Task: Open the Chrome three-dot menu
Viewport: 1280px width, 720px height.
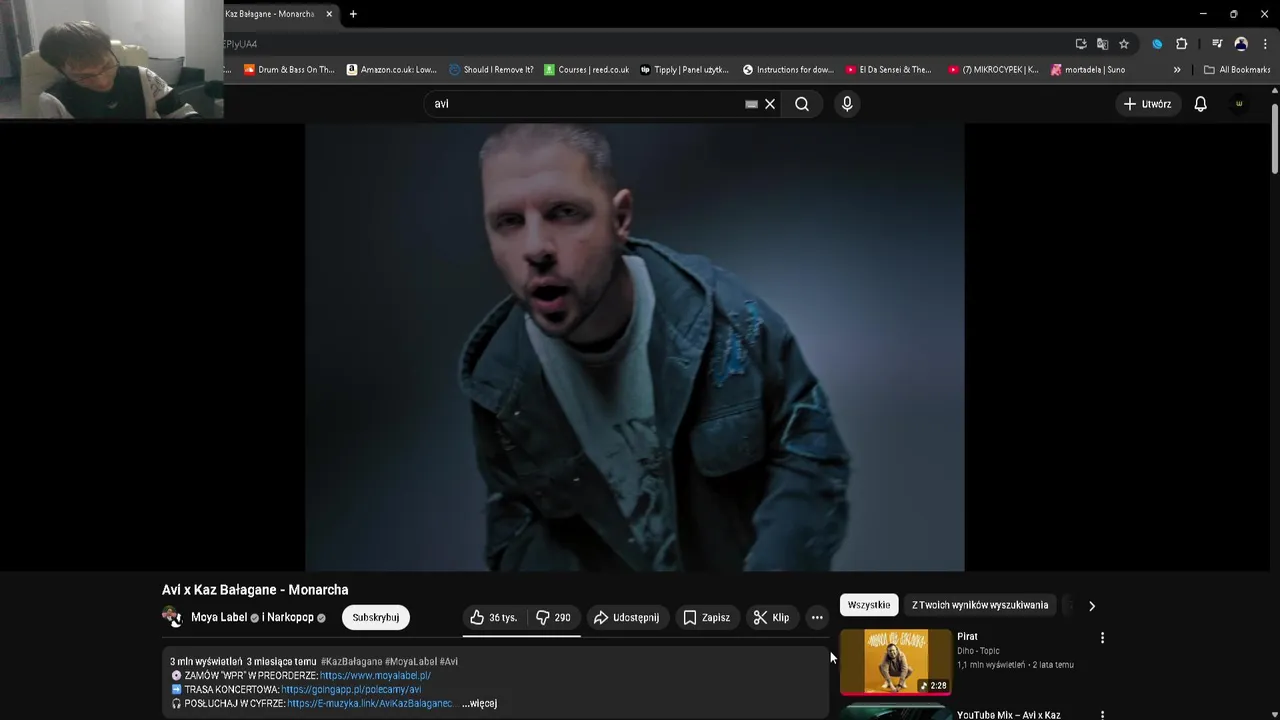Action: tap(1265, 44)
